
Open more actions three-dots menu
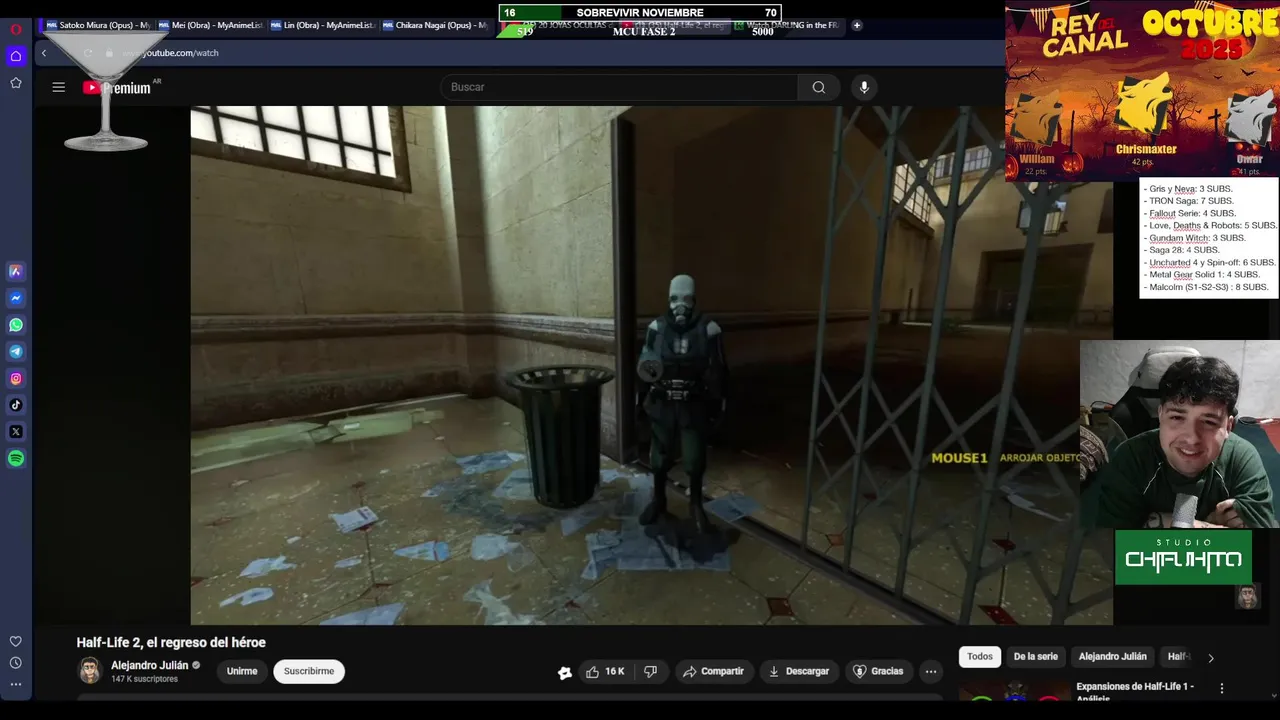931,671
